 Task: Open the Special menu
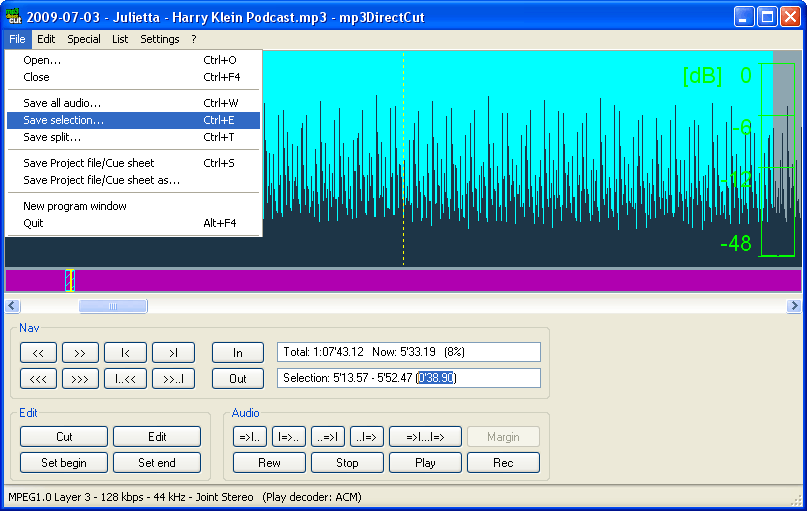84,39
